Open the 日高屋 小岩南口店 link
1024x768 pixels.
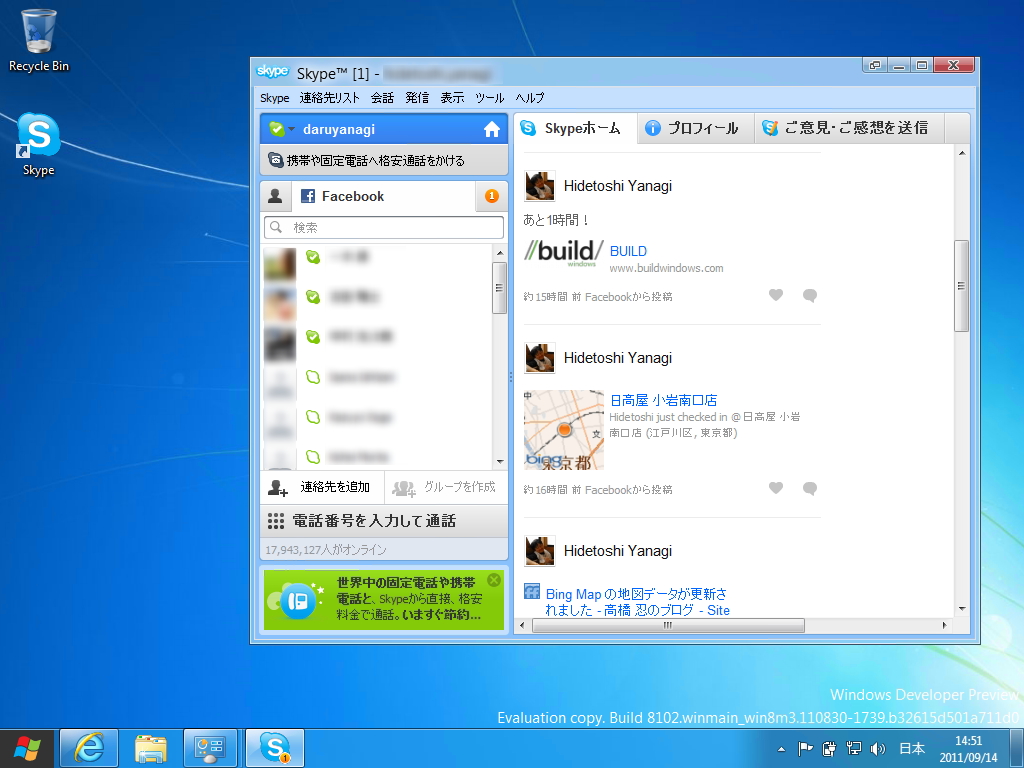point(663,399)
